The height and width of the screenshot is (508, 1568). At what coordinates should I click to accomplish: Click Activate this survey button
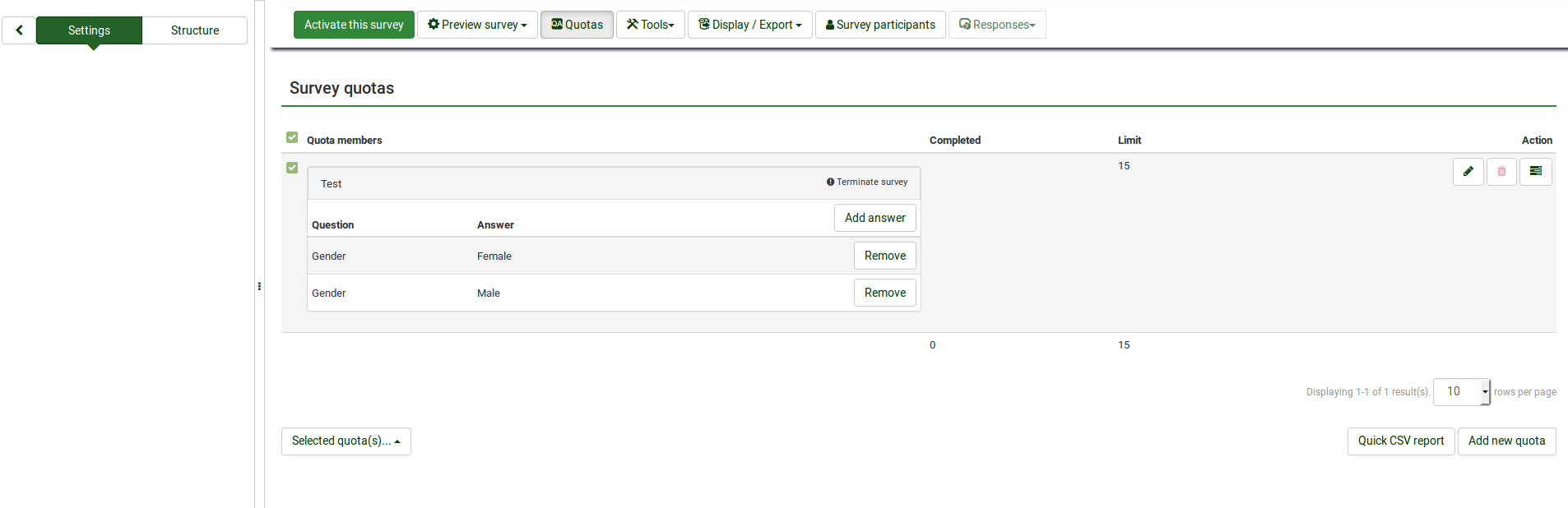pos(354,25)
